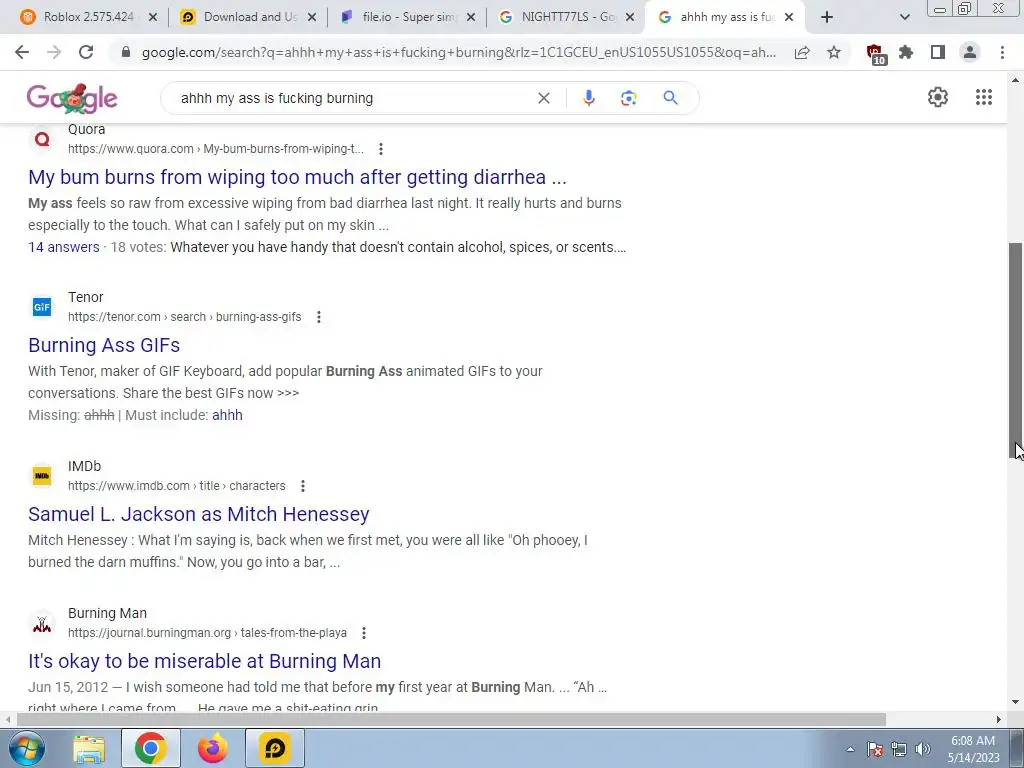Toggle the Chrome side panel
The image size is (1024, 768).
(938, 52)
